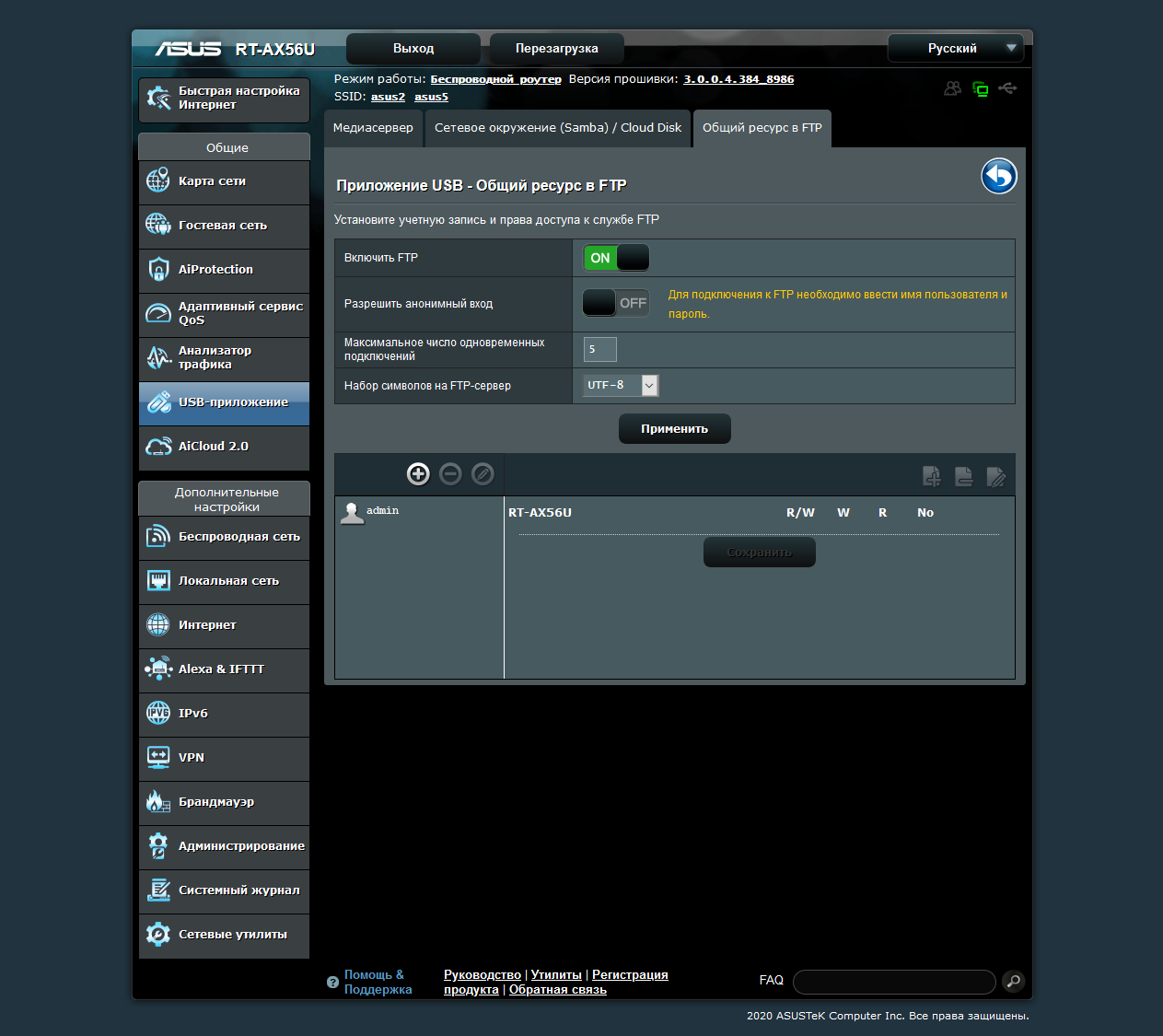Open Администрирование settings
Screen dimensions: 1163x1036
point(224,846)
